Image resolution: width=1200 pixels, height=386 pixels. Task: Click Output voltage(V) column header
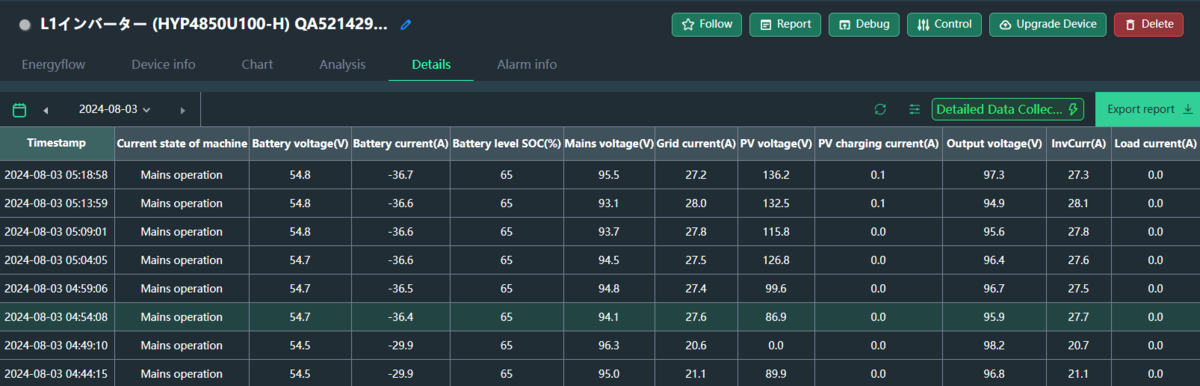[994, 144]
